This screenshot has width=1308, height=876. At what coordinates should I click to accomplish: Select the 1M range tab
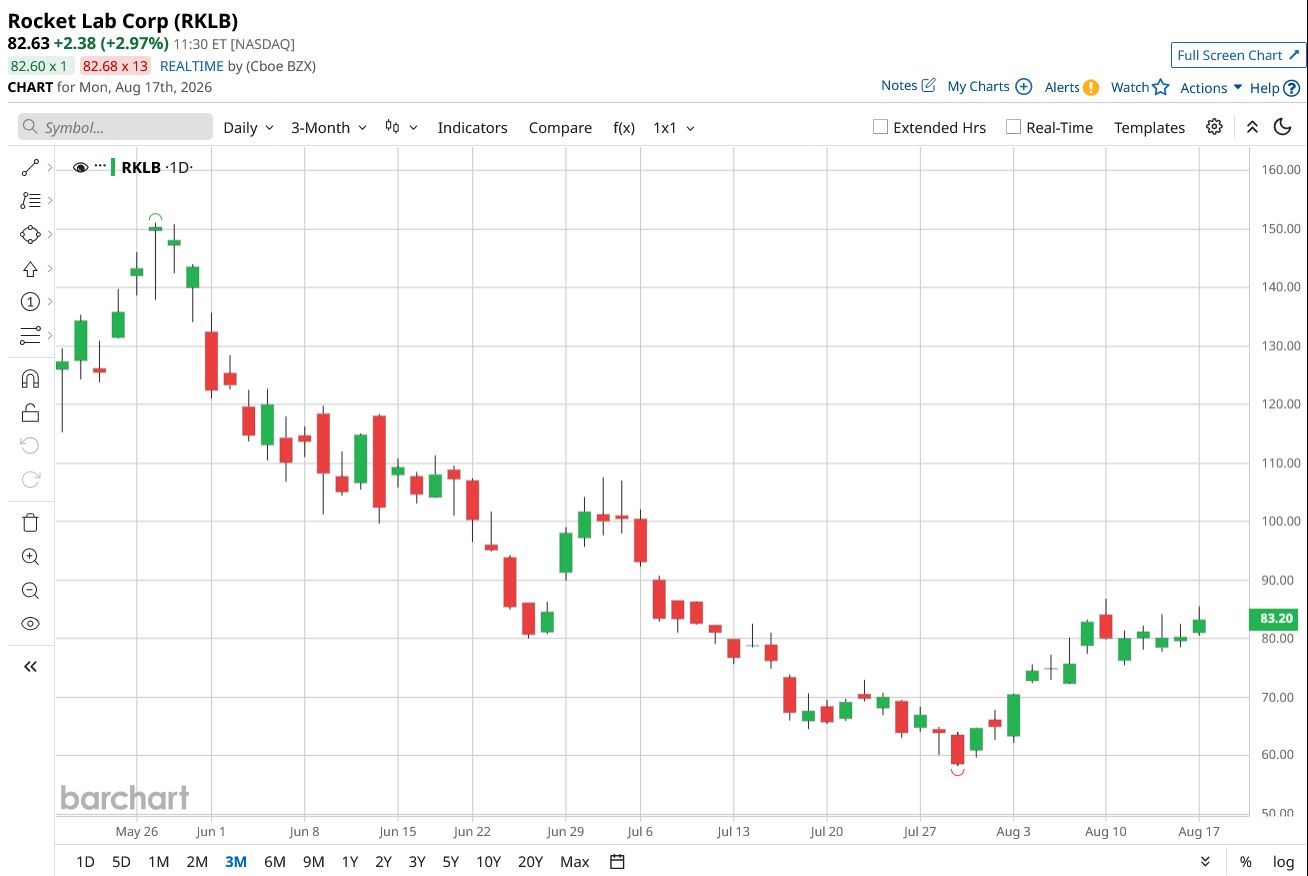click(x=158, y=861)
